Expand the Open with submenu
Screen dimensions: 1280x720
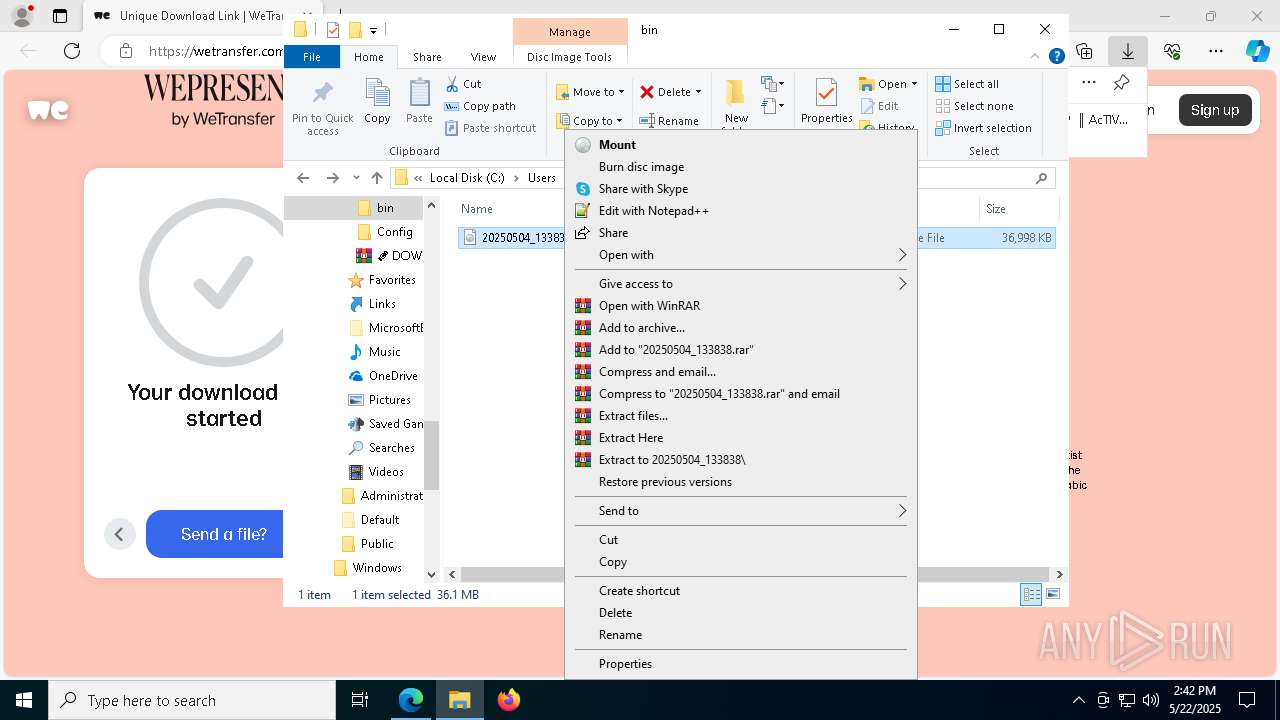[741, 255]
